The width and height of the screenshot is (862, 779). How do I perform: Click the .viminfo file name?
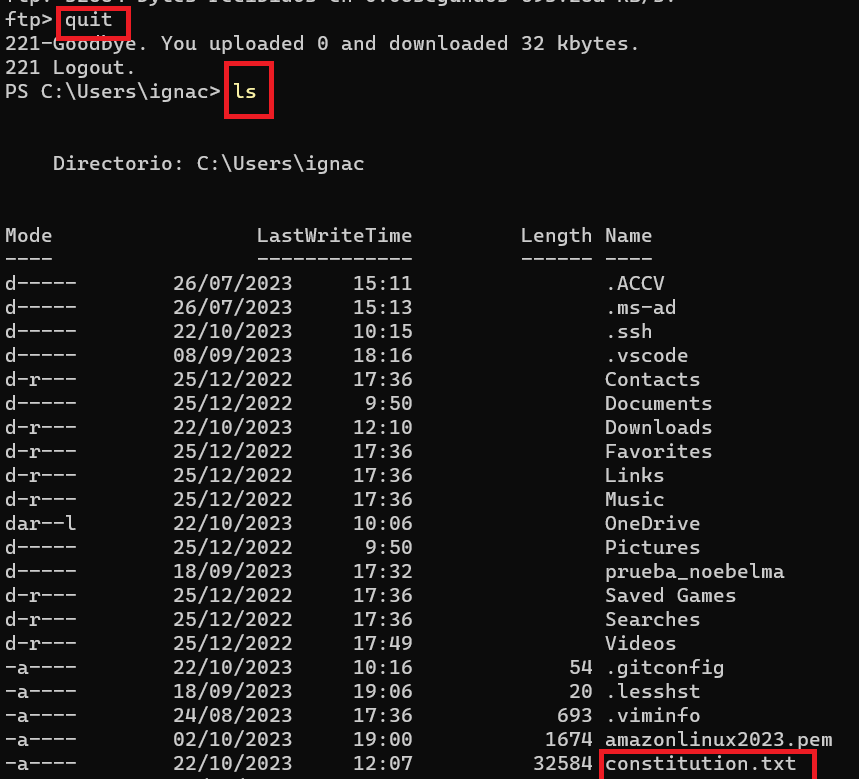pos(652,716)
